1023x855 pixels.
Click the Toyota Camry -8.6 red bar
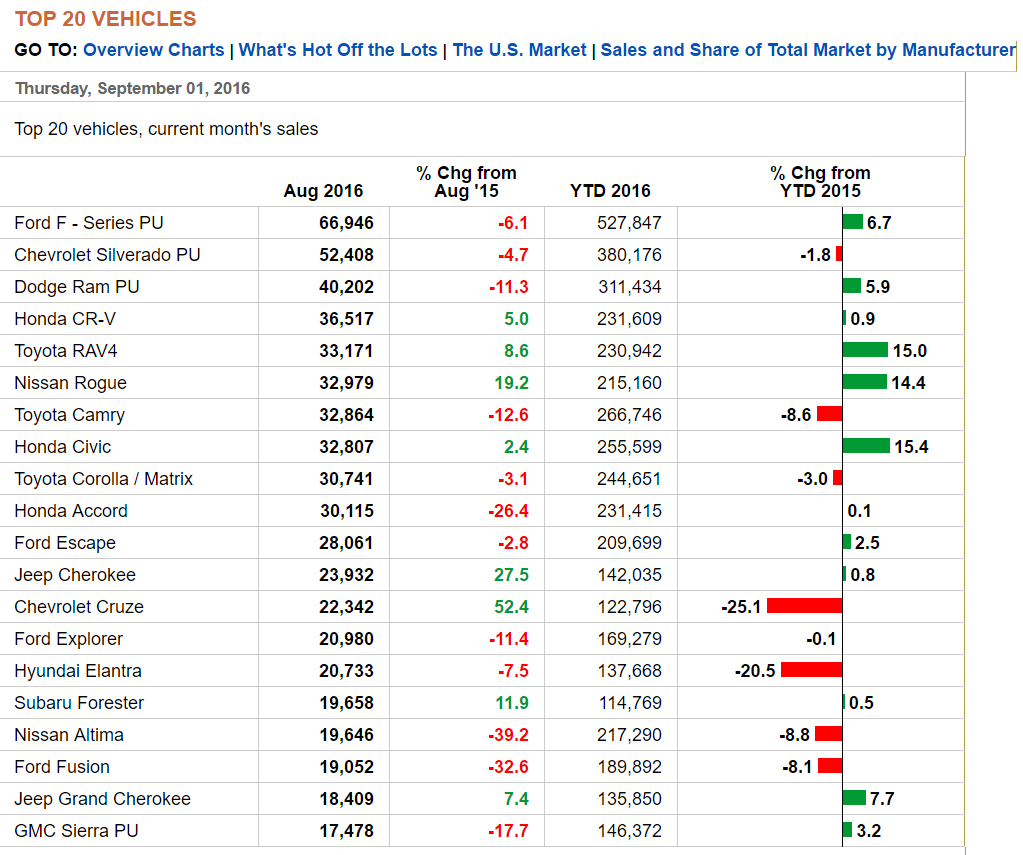[x=829, y=414]
